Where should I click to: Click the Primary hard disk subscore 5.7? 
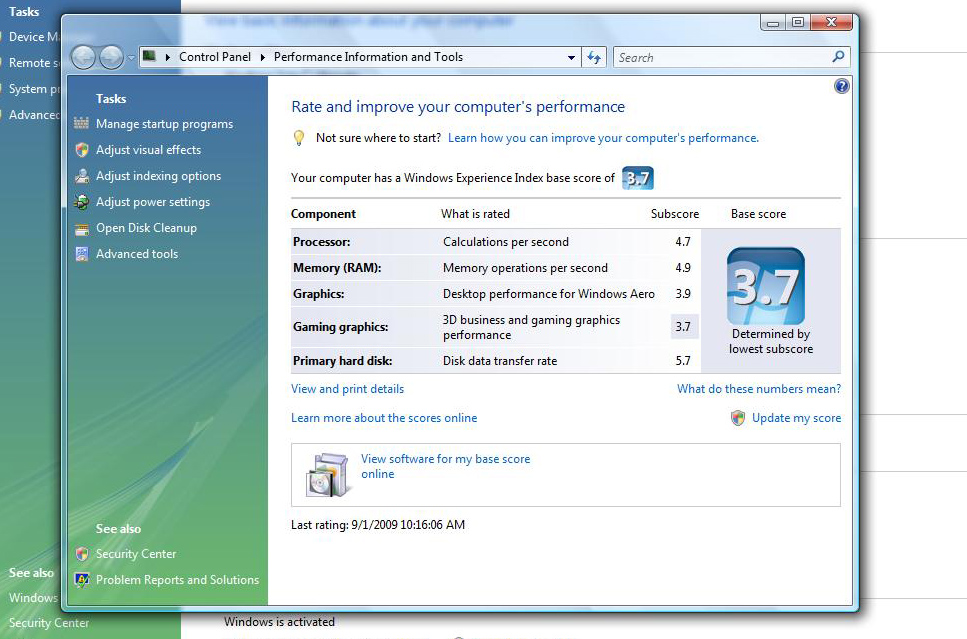click(683, 360)
